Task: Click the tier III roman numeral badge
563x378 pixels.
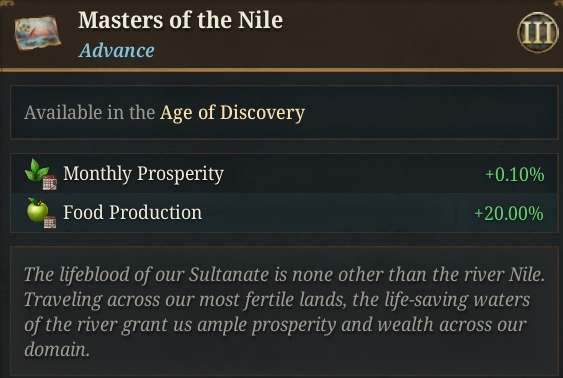Action: click(x=538, y=33)
